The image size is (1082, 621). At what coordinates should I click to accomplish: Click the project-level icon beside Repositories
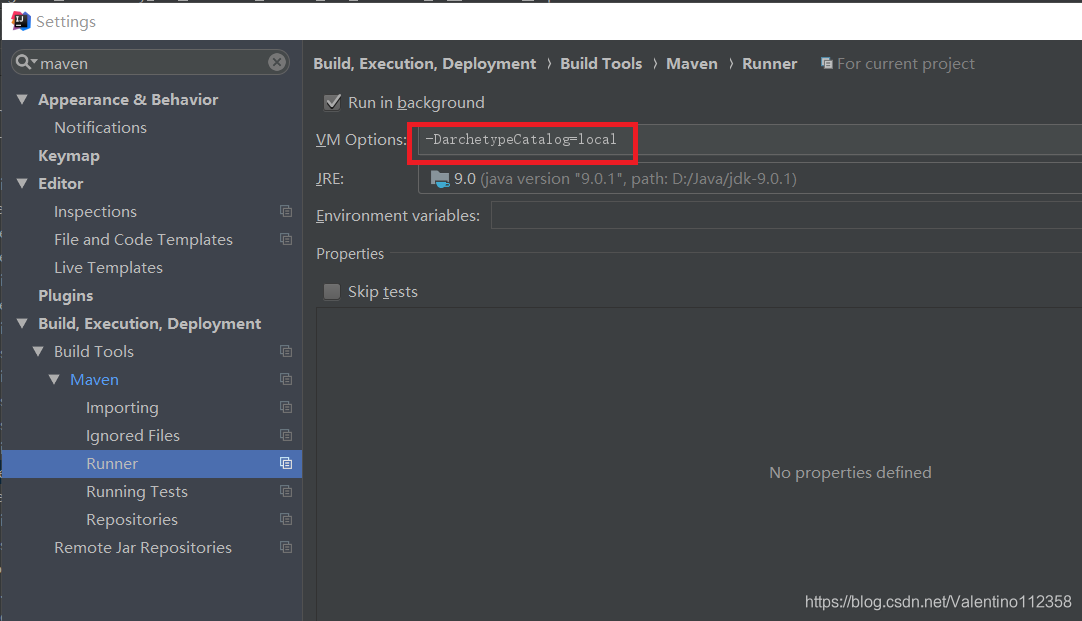[286, 519]
